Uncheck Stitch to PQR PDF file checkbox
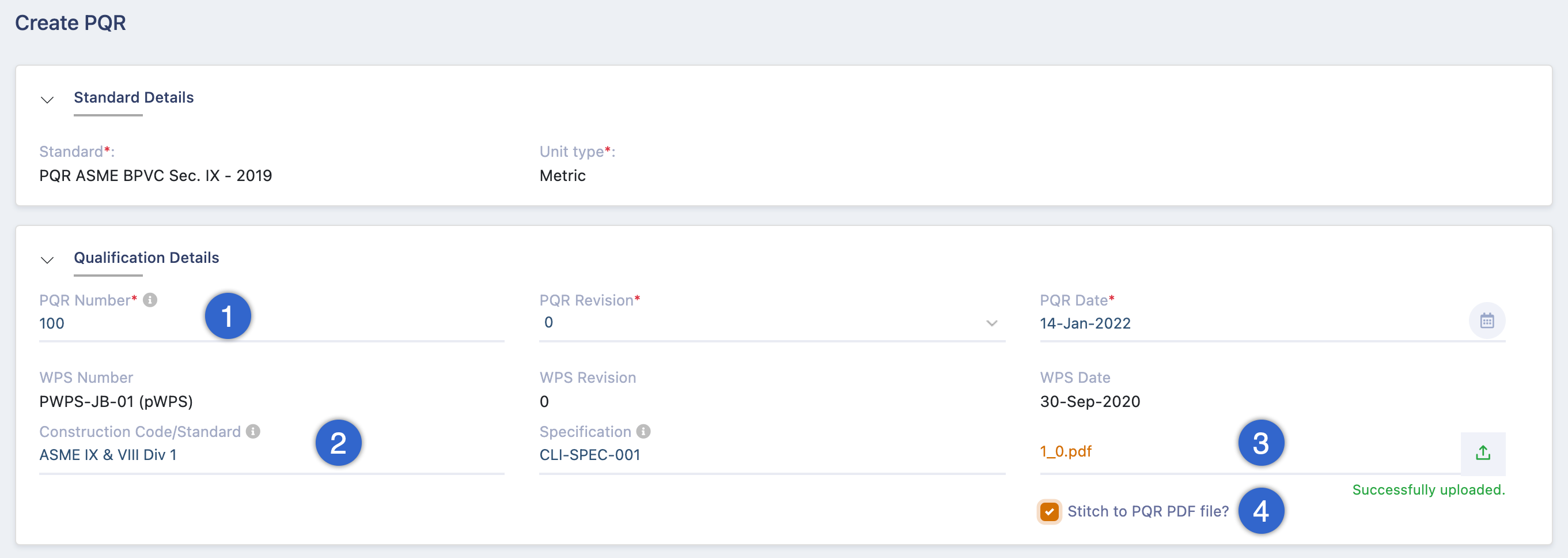 click(x=1049, y=511)
